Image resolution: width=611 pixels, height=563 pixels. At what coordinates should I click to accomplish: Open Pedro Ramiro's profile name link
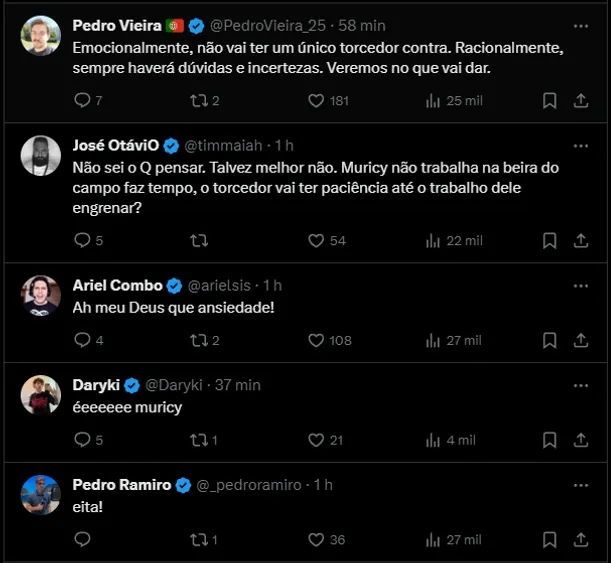click(122, 485)
